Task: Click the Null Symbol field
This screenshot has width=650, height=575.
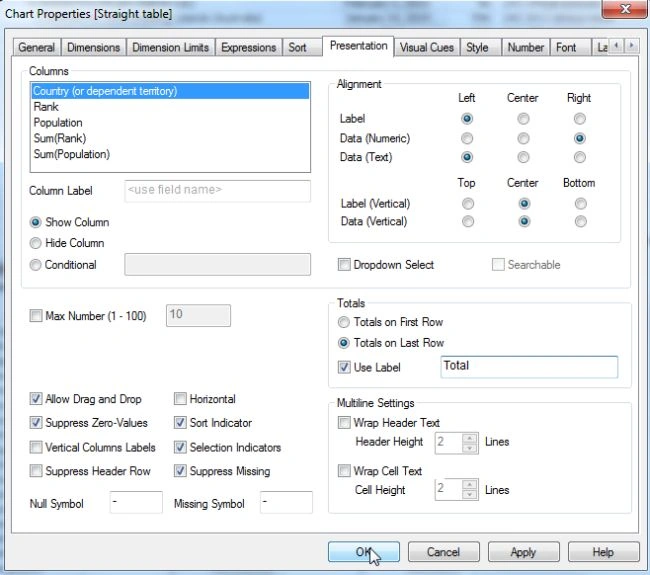Action: (x=136, y=502)
